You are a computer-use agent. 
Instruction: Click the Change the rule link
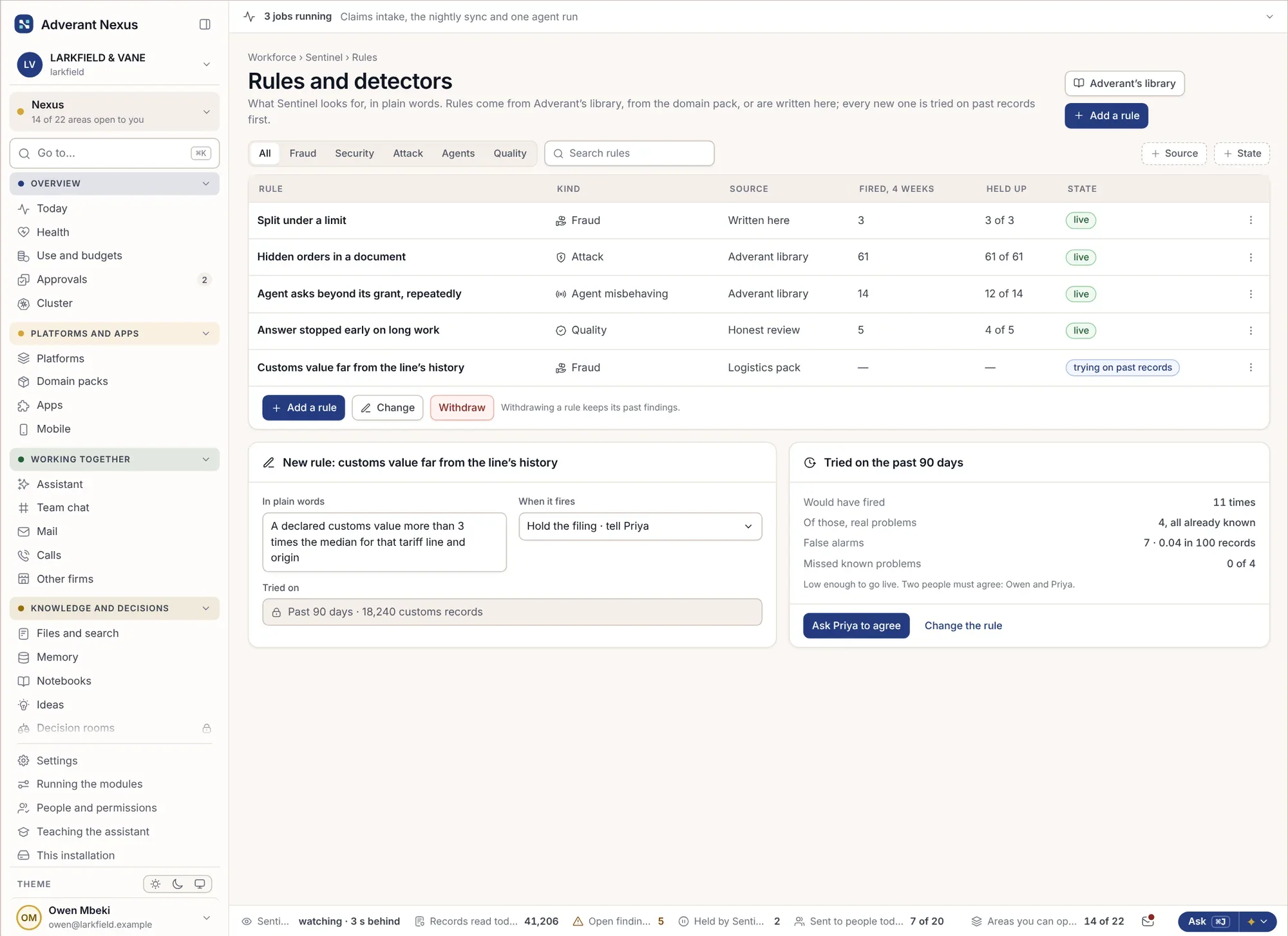point(963,626)
